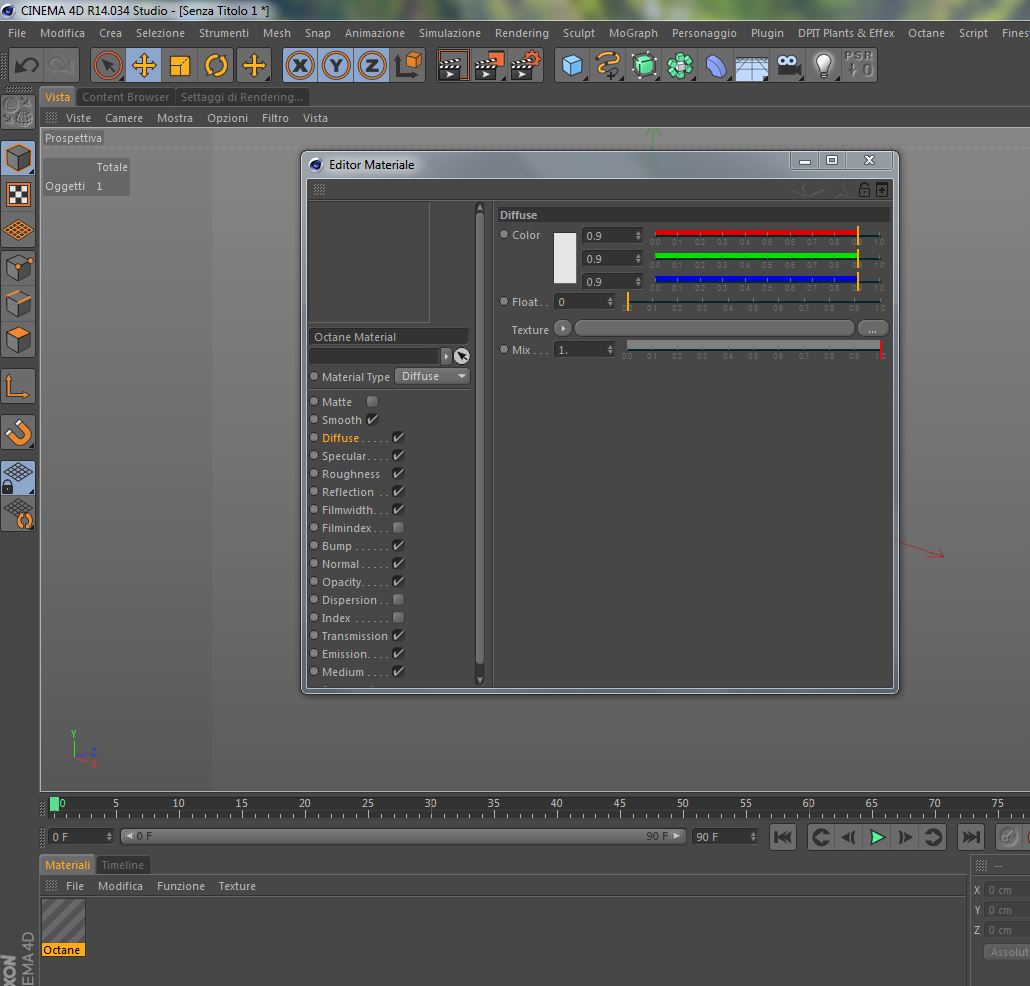Open the viewport Camere menu
This screenshot has height=986, width=1030.
[x=123, y=118]
